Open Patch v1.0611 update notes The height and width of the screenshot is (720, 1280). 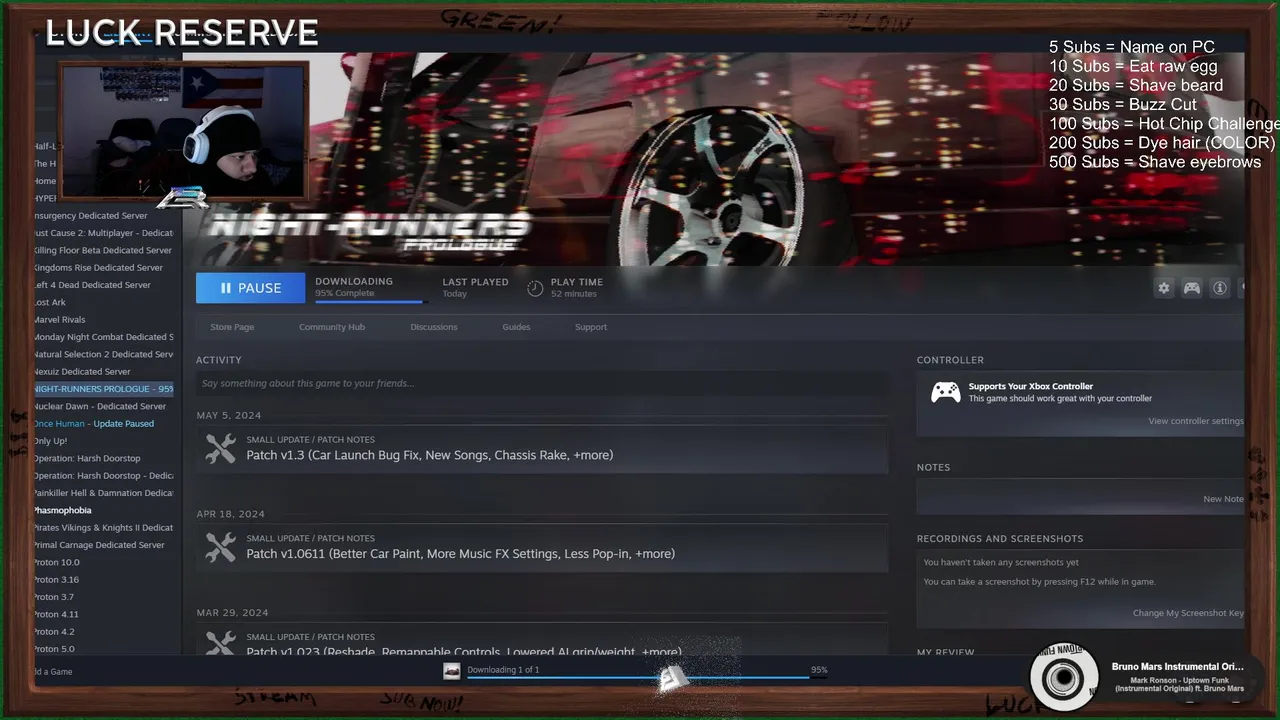[542, 547]
